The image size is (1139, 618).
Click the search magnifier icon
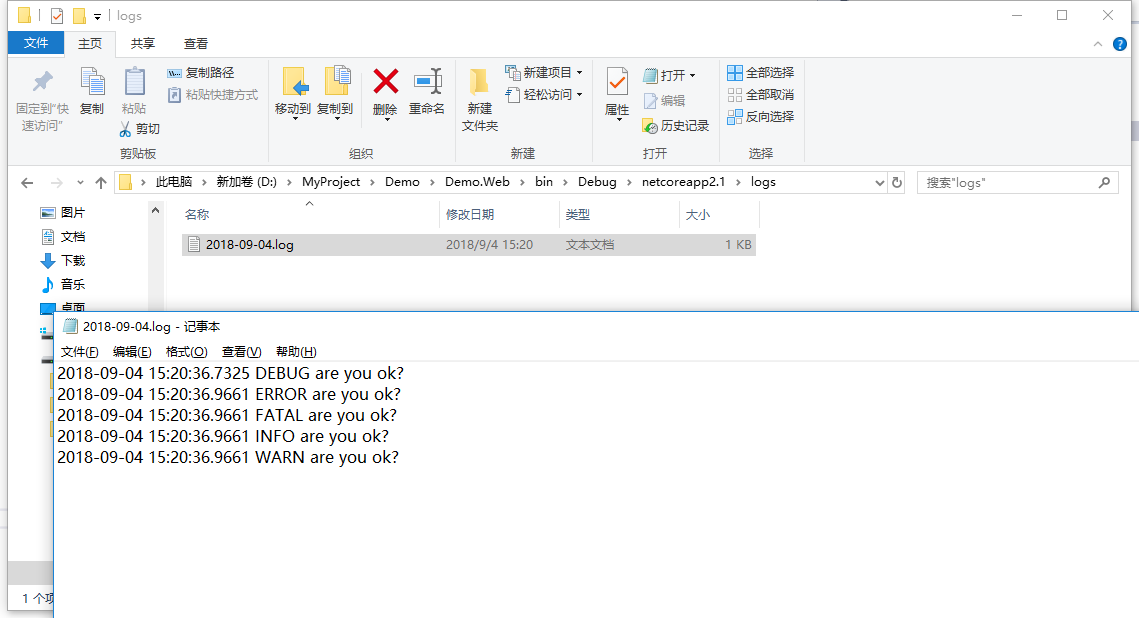(1104, 182)
